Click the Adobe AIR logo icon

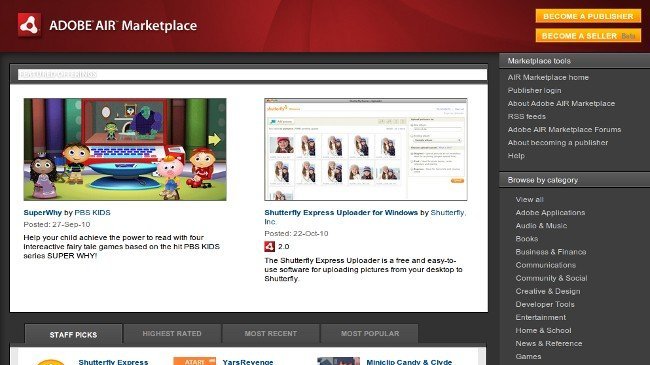[29, 25]
